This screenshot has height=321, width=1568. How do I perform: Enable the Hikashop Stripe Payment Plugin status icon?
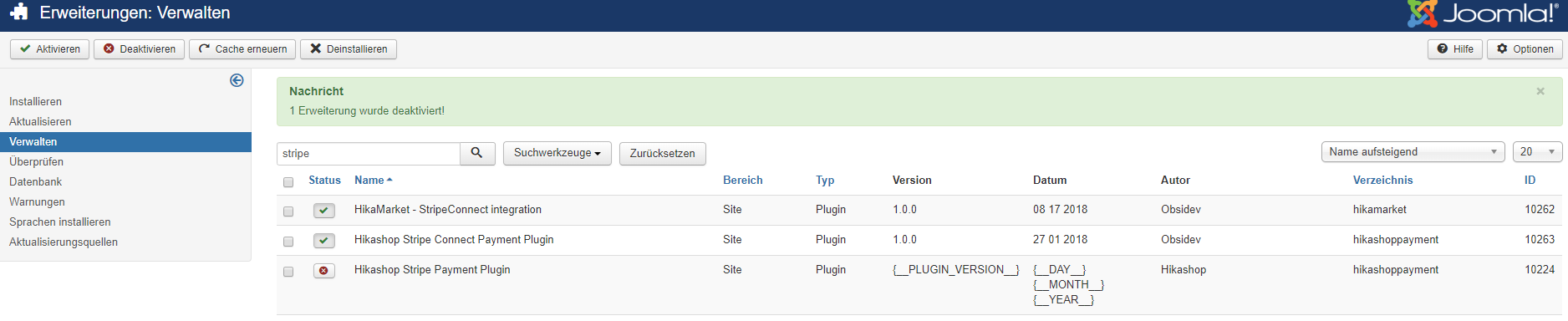pyautogui.click(x=324, y=271)
